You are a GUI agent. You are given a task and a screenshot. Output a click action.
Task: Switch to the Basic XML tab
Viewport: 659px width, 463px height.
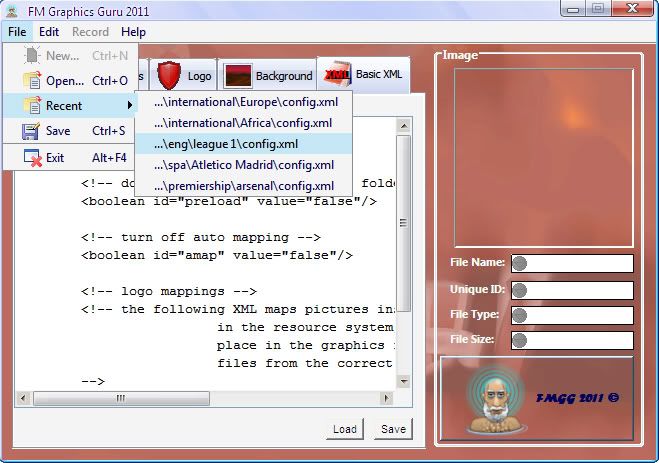point(363,74)
